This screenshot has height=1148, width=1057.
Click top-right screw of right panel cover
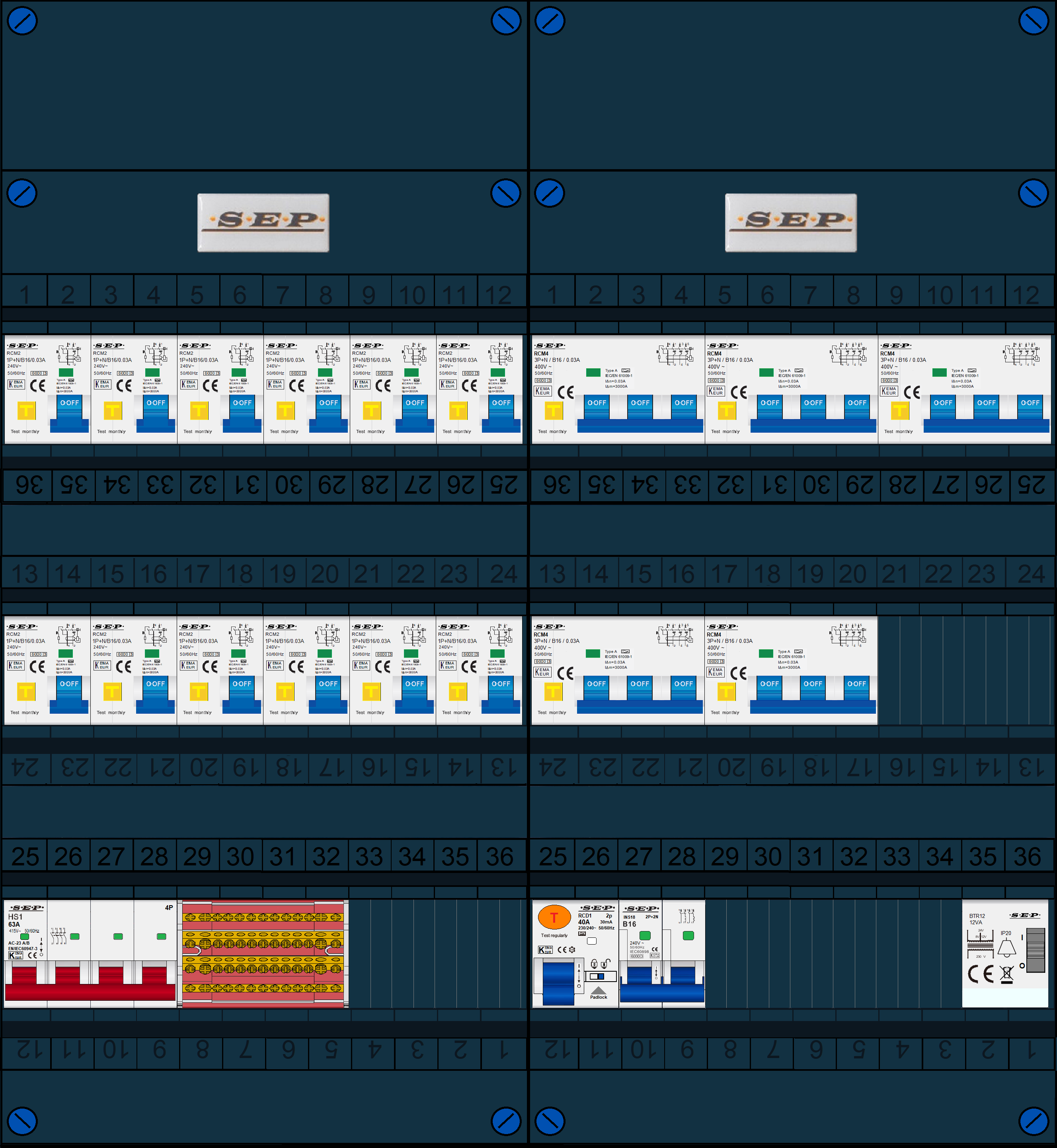[x=1034, y=21]
